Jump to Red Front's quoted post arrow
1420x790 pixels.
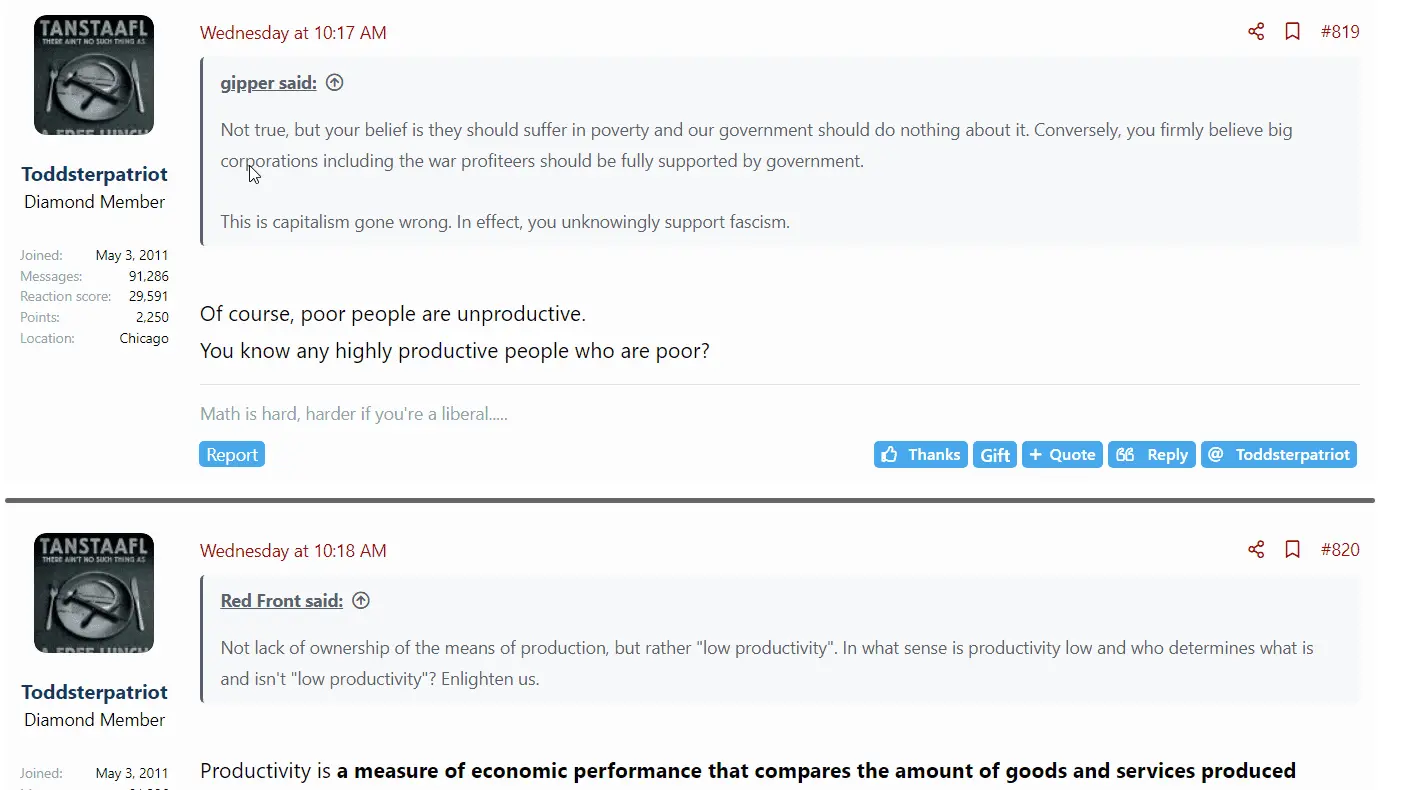[361, 600]
